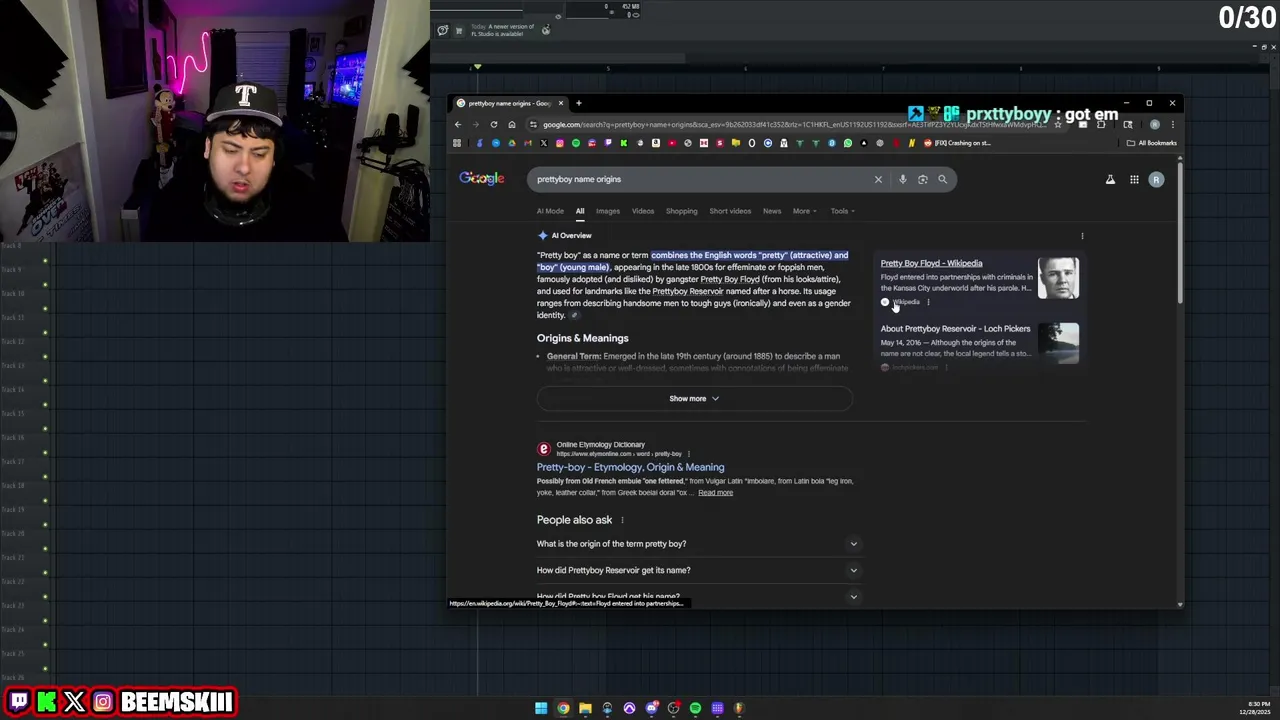Open the Spotify bookmark
The width and height of the screenshot is (1280, 720).
[x=576, y=143]
